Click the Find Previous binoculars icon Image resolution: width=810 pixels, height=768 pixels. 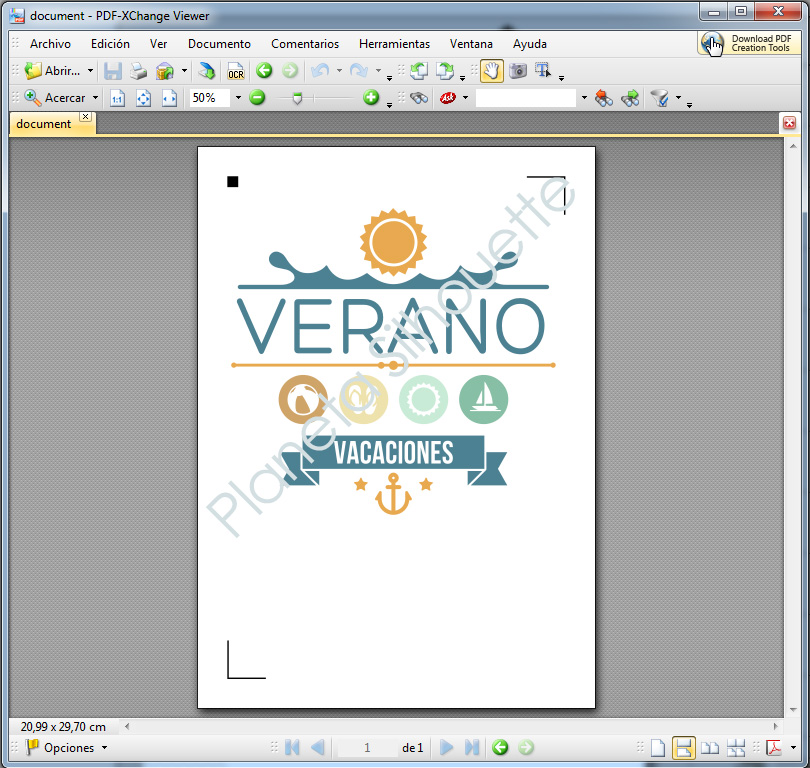pyautogui.click(x=604, y=98)
